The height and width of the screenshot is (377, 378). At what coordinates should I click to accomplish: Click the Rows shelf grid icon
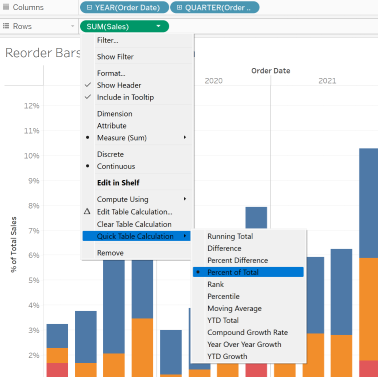[6, 26]
